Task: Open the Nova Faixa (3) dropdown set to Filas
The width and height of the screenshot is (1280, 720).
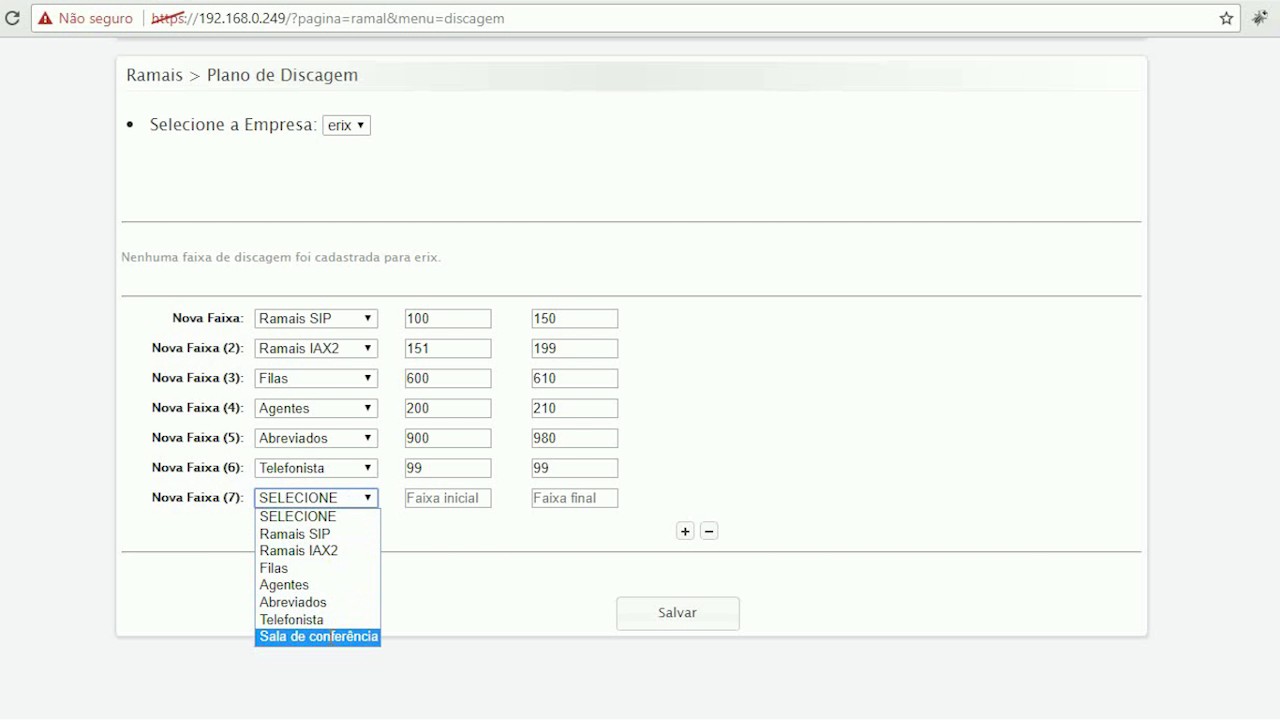Action: click(x=316, y=378)
